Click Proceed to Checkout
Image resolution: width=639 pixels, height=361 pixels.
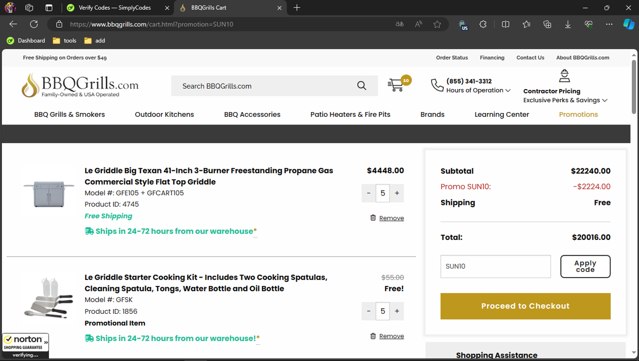click(x=525, y=306)
